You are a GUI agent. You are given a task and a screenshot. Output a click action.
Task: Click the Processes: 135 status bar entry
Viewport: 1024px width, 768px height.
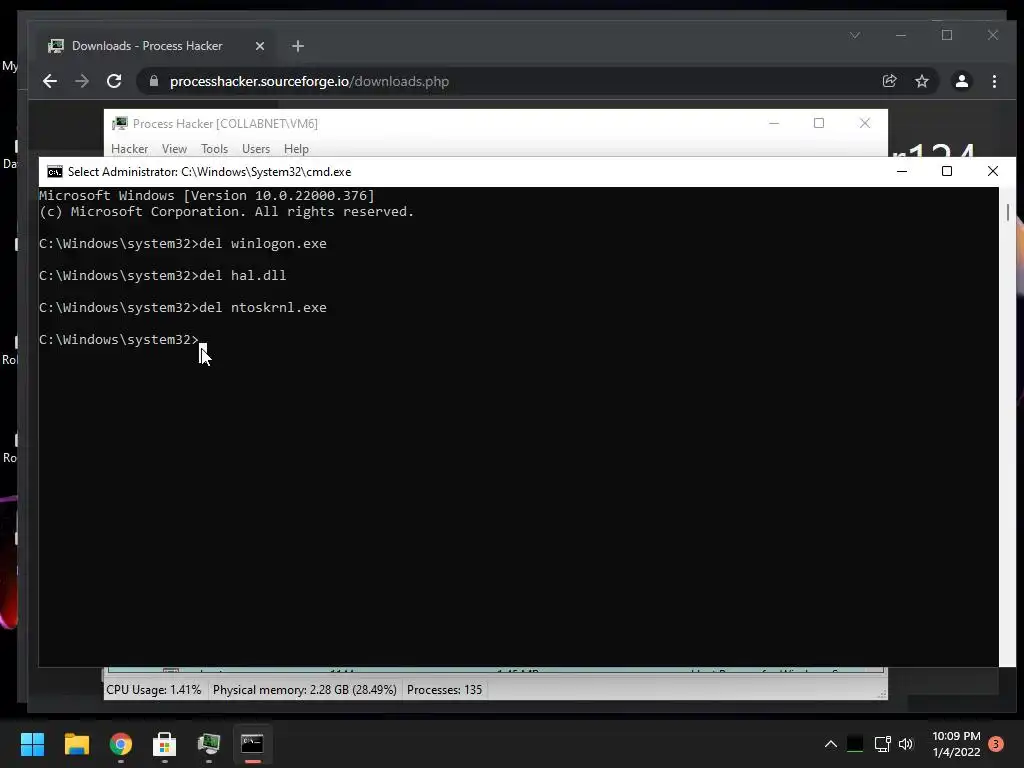pyautogui.click(x=444, y=690)
